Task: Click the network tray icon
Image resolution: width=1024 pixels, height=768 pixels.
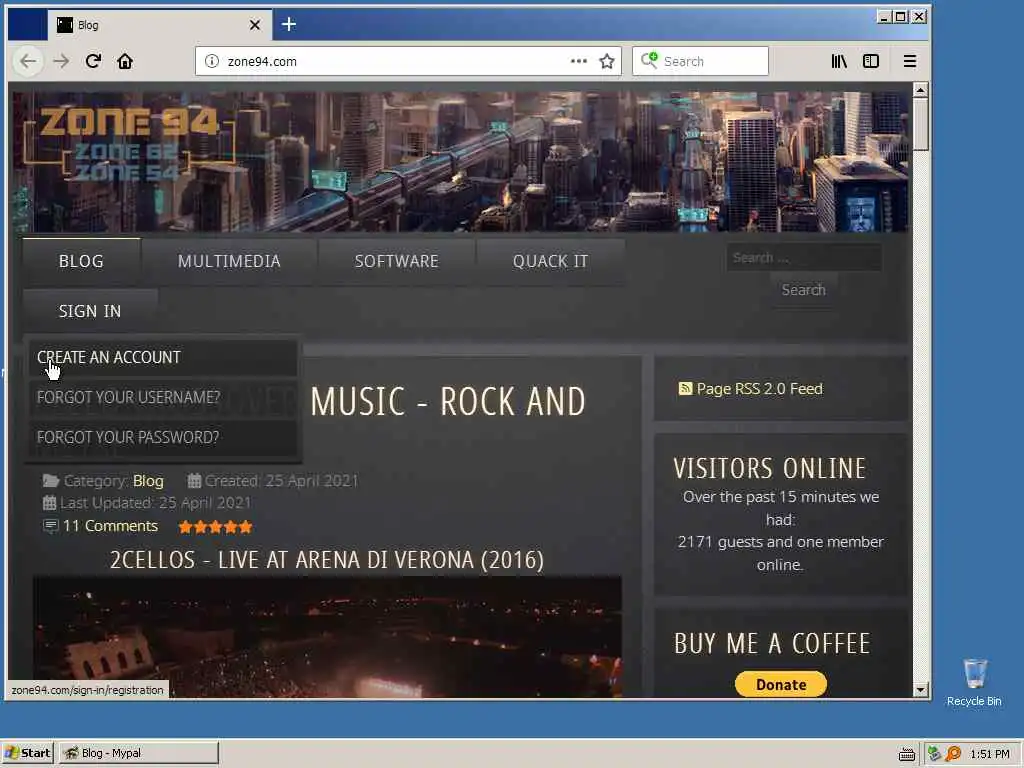Action: pyautogui.click(x=935, y=754)
